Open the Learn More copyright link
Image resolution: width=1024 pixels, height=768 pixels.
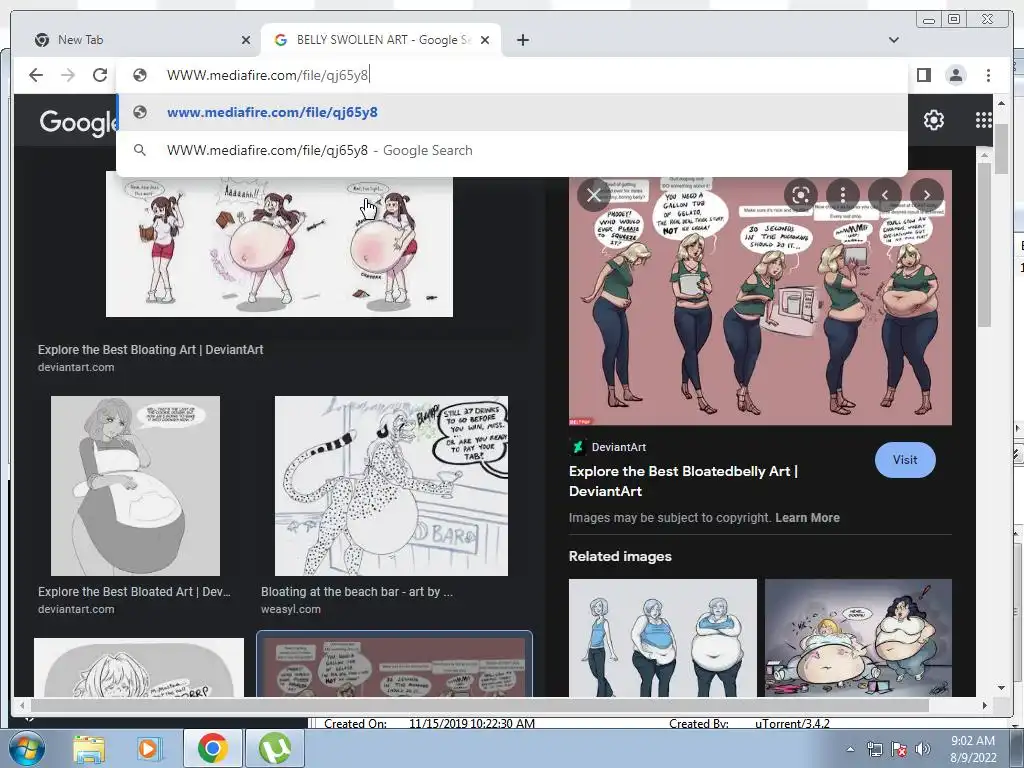click(807, 518)
